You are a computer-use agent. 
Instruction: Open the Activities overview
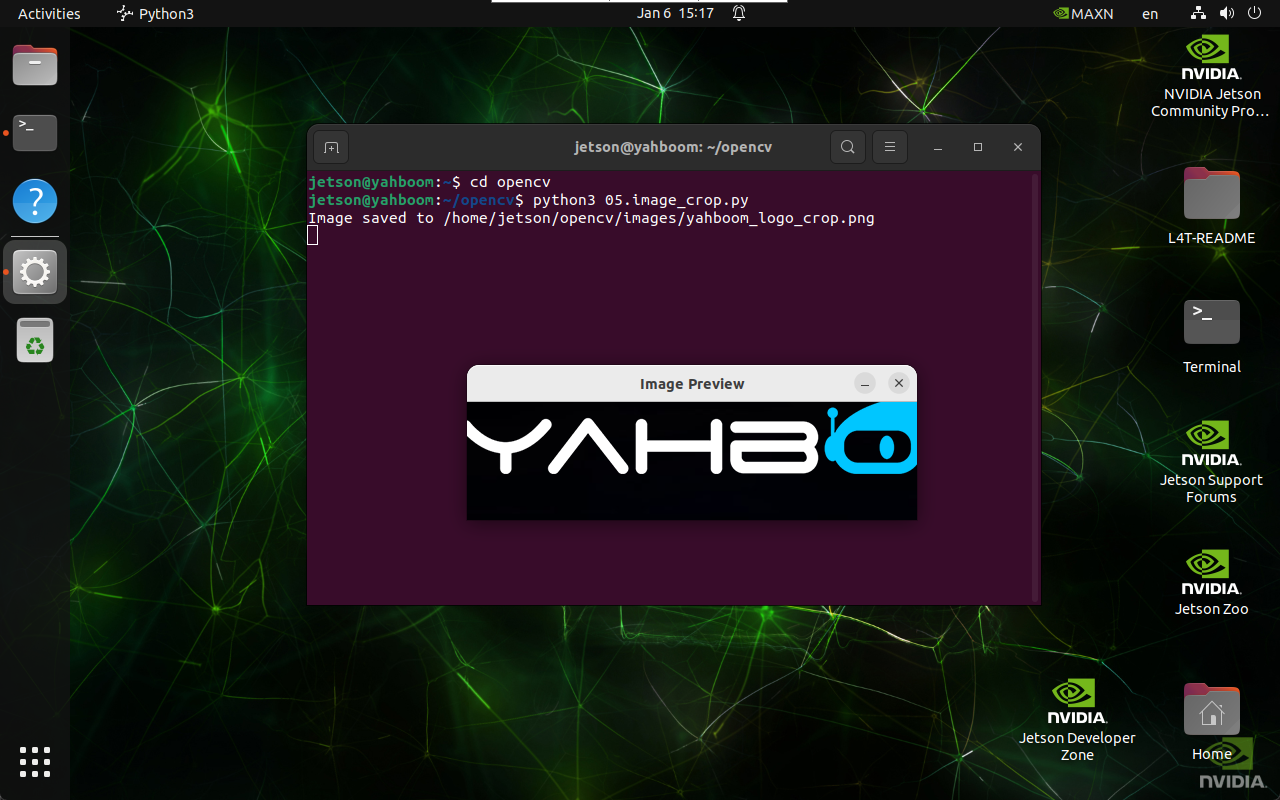[x=49, y=13]
